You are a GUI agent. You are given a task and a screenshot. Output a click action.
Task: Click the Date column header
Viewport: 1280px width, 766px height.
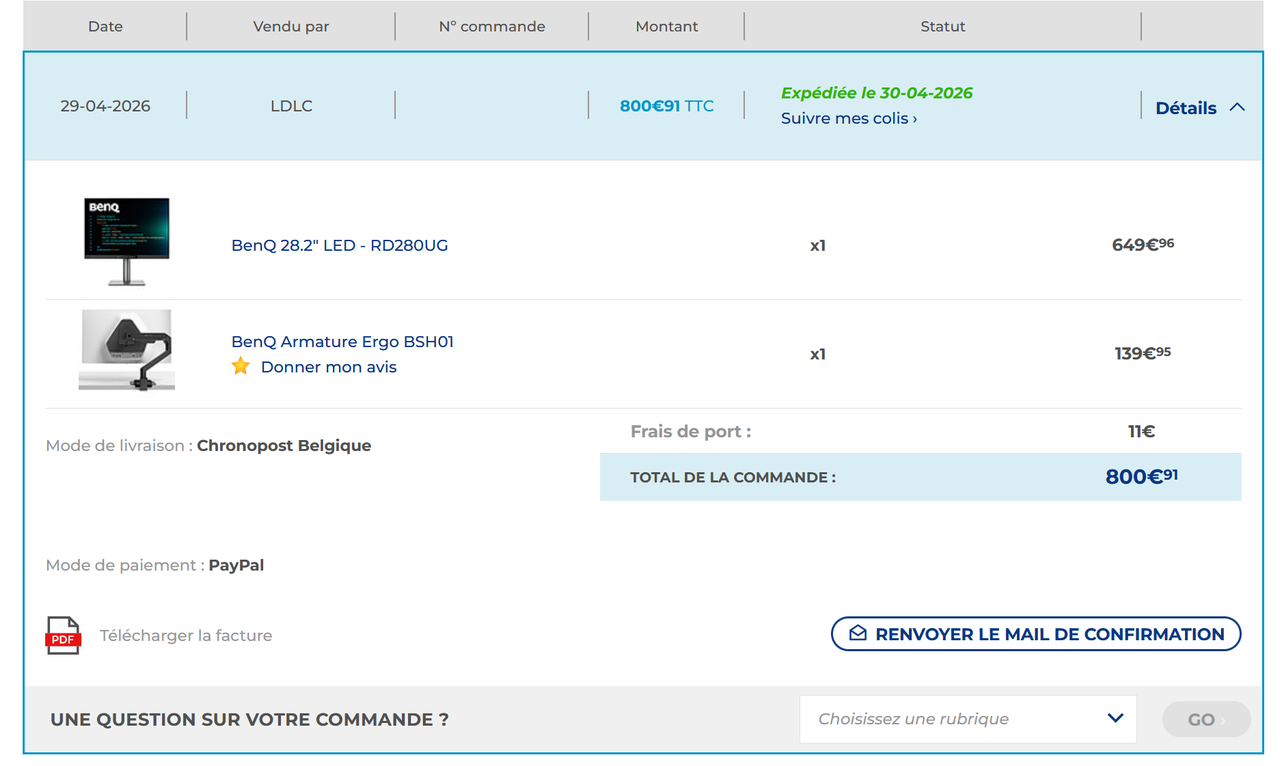[x=105, y=27]
